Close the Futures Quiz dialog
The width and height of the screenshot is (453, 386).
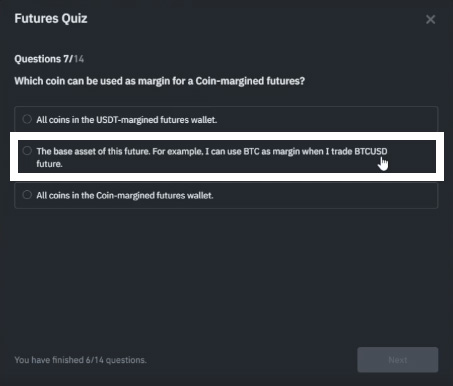430,19
